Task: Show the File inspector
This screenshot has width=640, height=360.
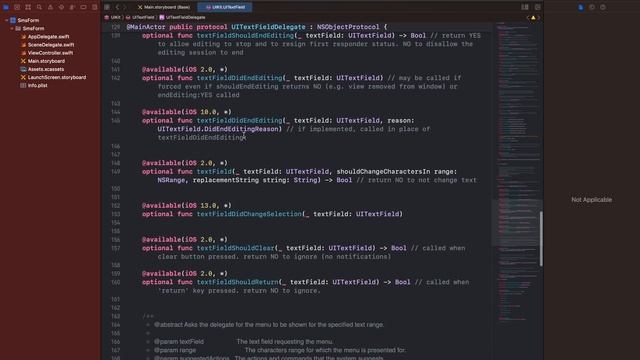Action: 581,7
